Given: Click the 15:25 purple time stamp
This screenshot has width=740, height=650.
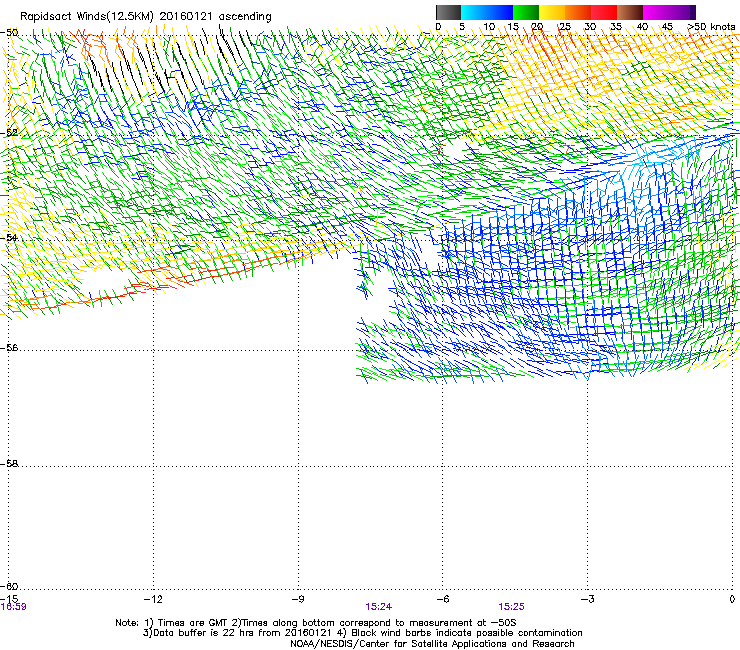Looking at the screenshot, I should tap(512, 607).
